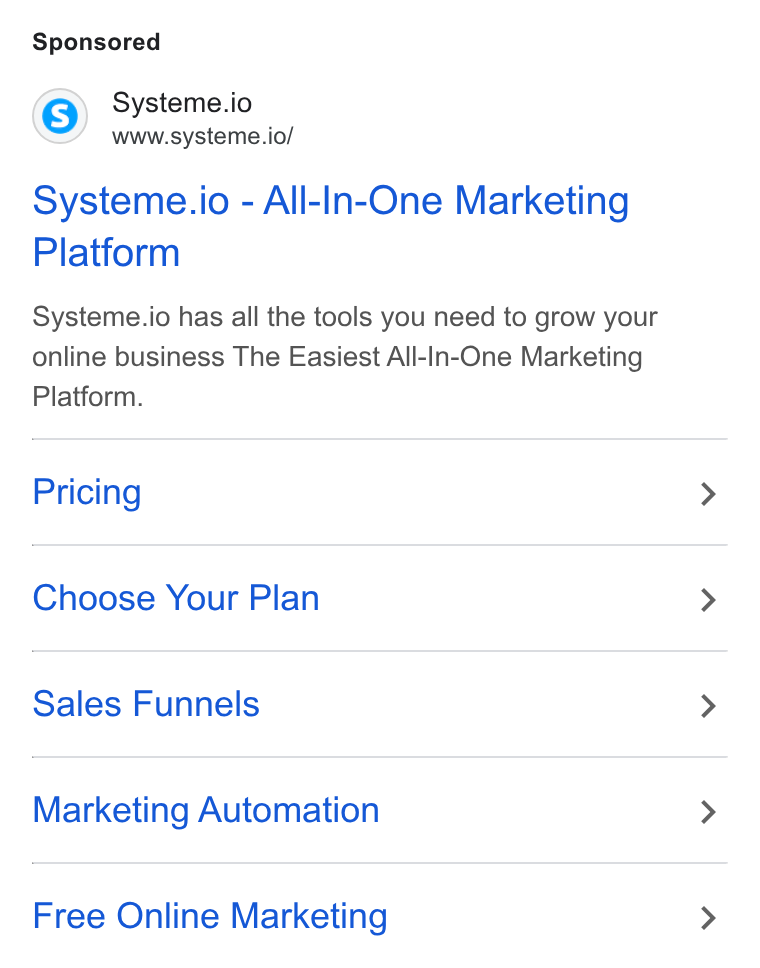Visit the Free Online Marketing link

pos(210,916)
